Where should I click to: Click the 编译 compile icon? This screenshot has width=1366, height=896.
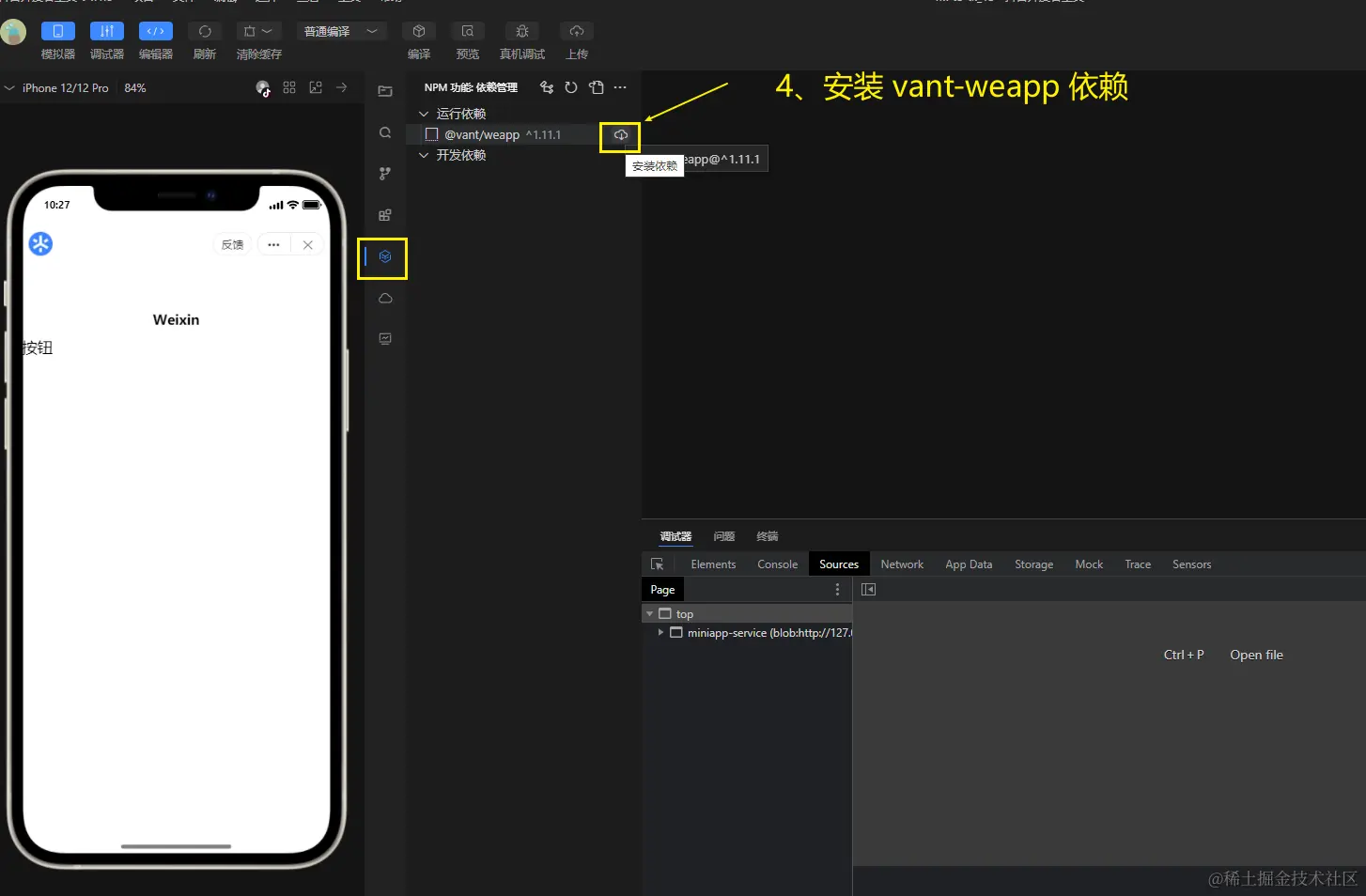click(x=419, y=31)
